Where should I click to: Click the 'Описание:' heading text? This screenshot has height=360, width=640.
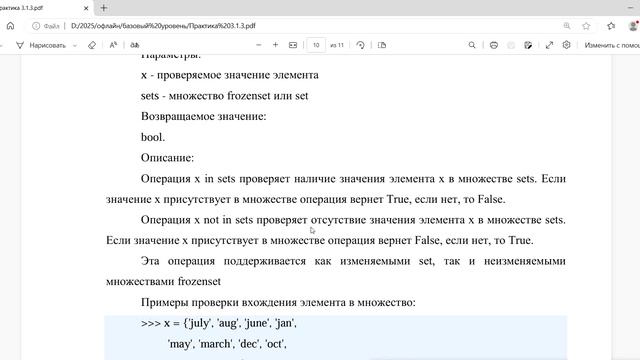(x=167, y=158)
